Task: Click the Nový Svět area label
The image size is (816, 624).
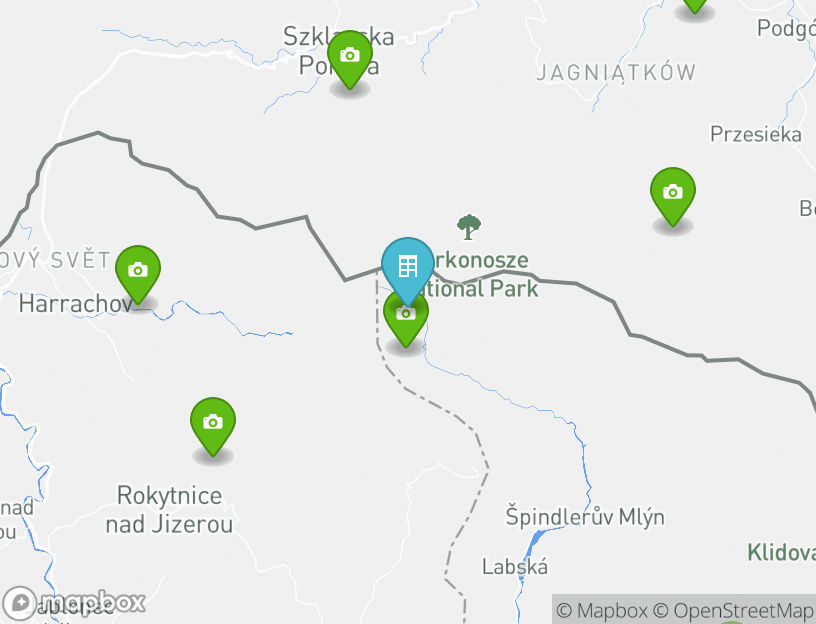Action: 55,260
